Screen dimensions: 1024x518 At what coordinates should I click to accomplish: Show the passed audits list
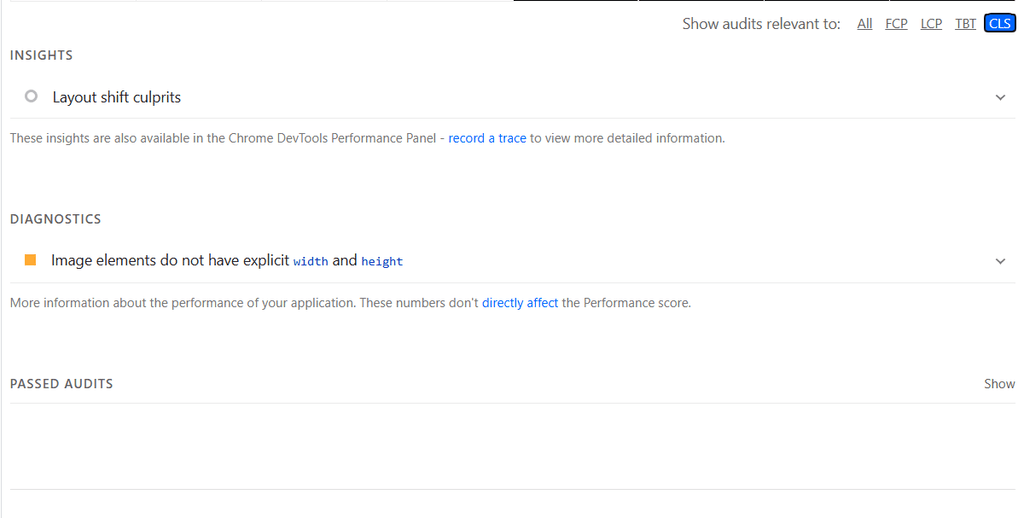pos(999,383)
